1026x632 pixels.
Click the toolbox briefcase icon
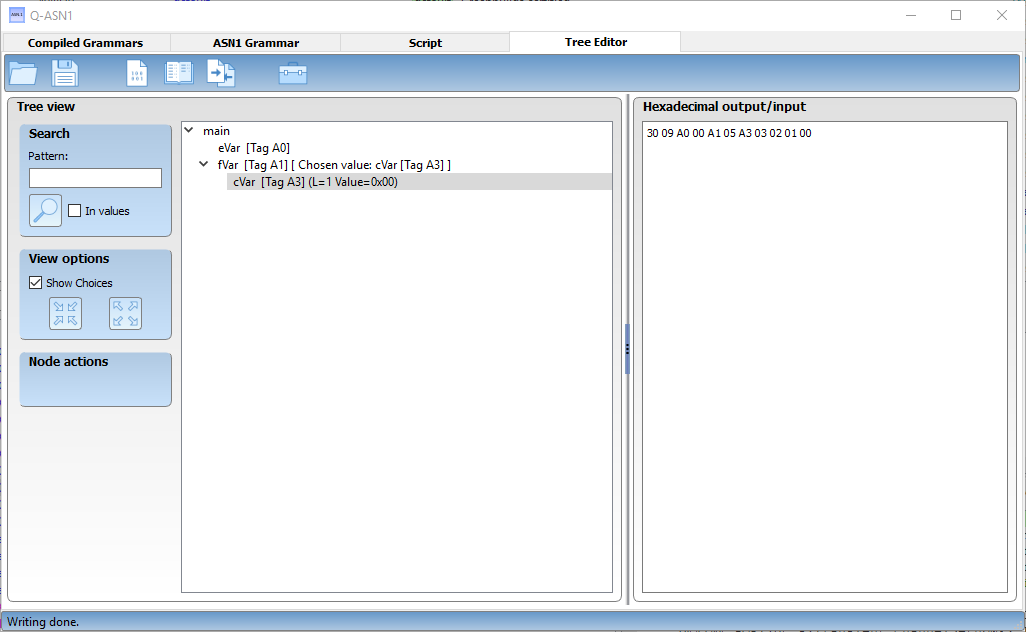[x=293, y=73]
